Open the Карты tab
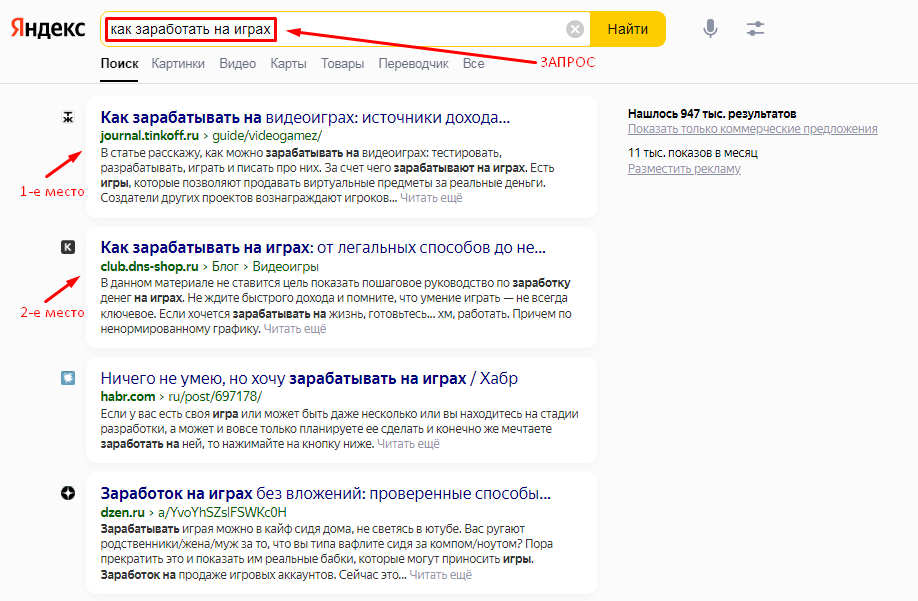The height and width of the screenshot is (601, 918). (x=288, y=64)
